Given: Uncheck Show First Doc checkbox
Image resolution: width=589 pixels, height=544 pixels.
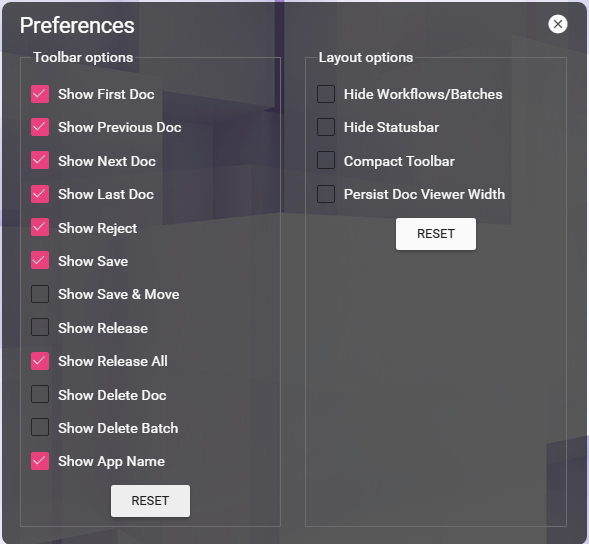Looking at the screenshot, I should tap(40, 94).
